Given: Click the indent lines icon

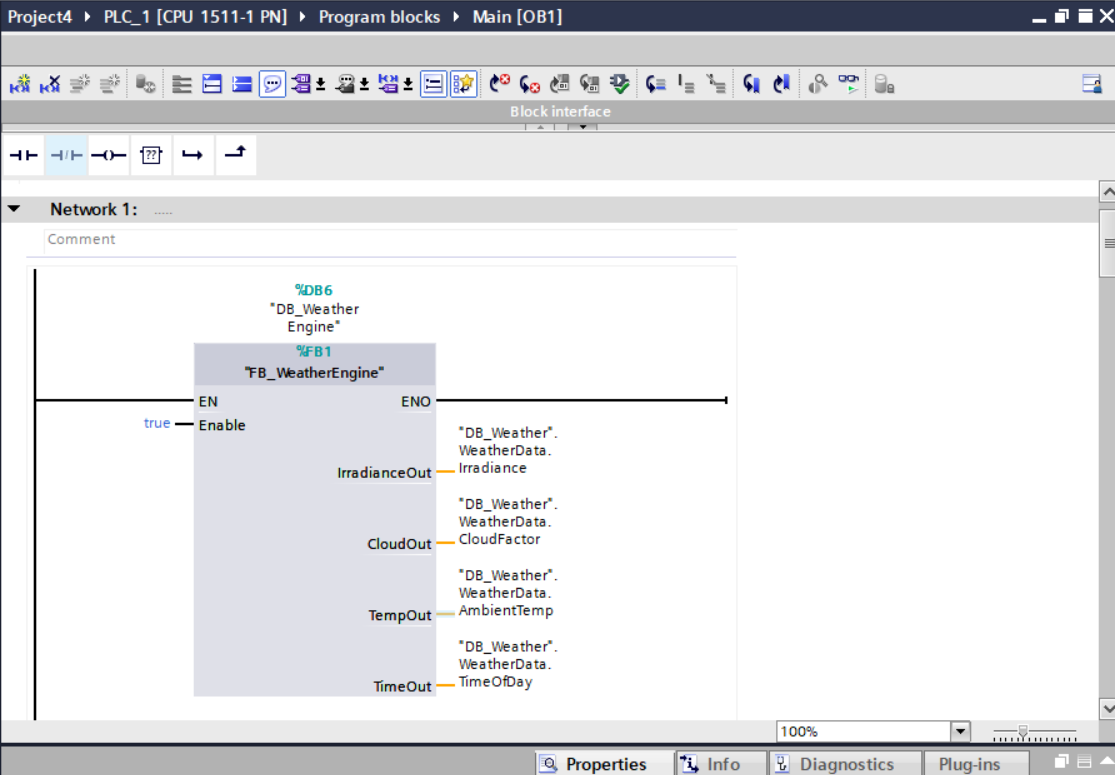Looking at the screenshot, I should tap(685, 84).
